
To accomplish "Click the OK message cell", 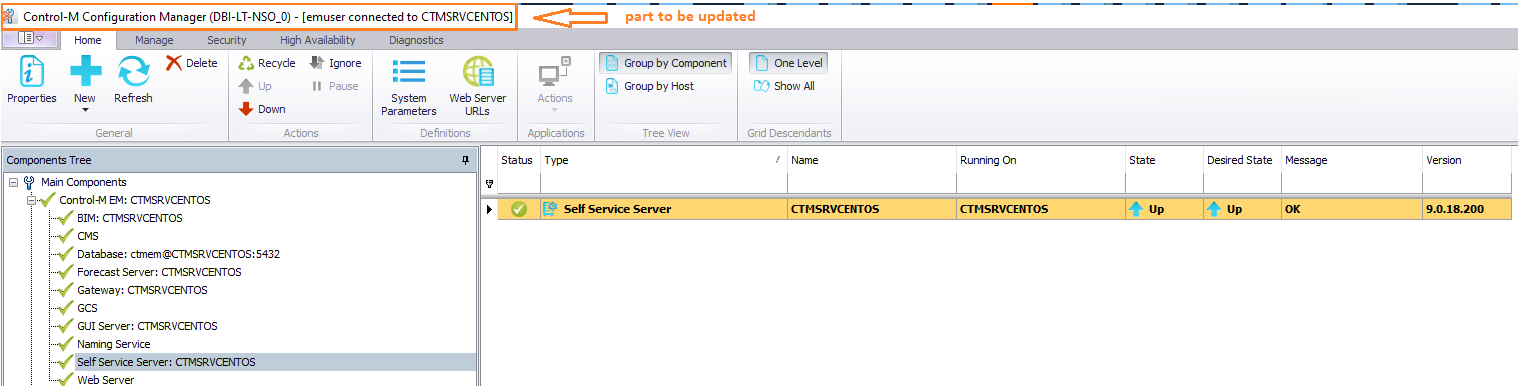I will pyautogui.click(x=1352, y=209).
